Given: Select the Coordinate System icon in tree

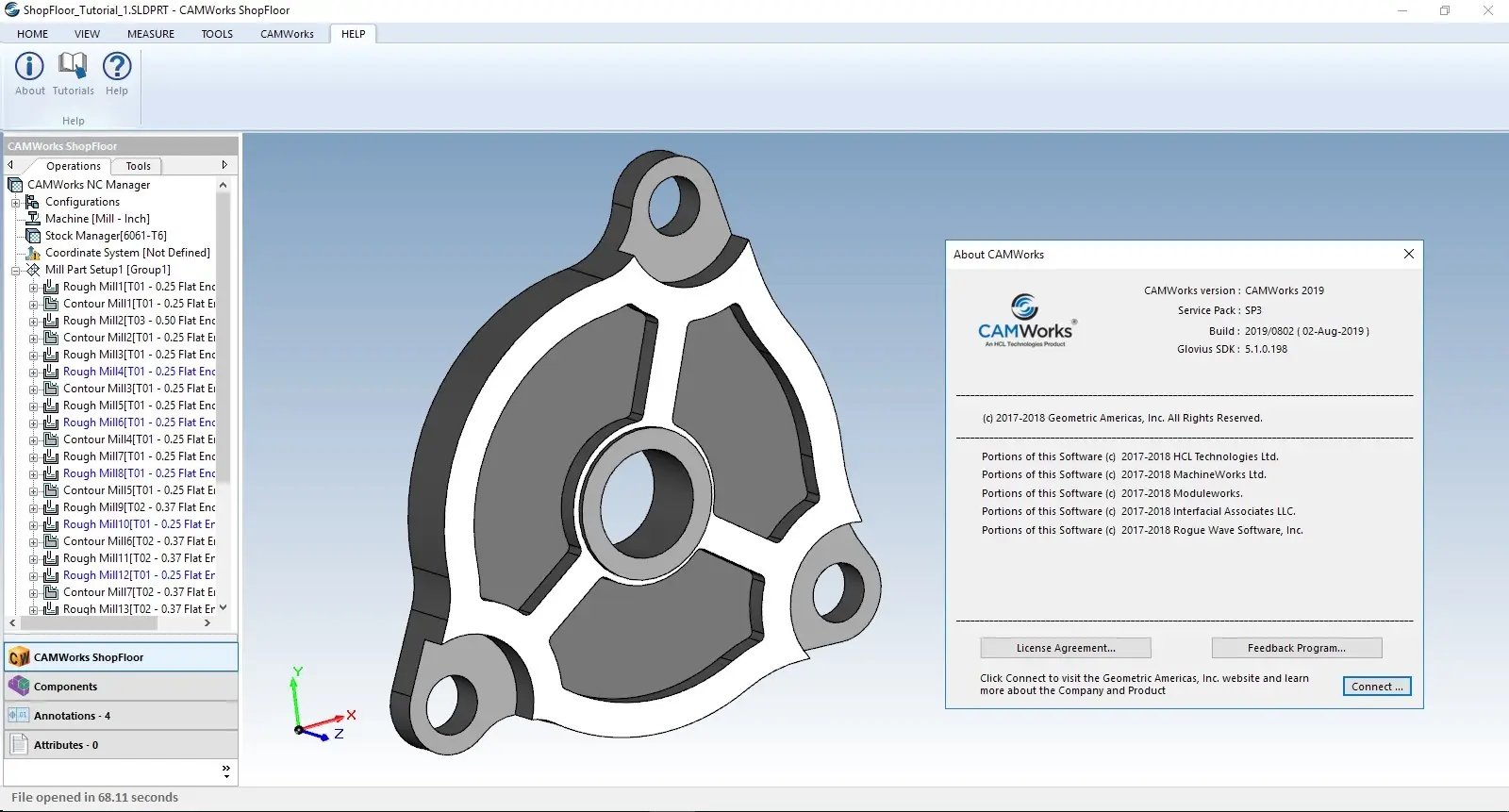Looking at the screenshot, I should (33, 252).
